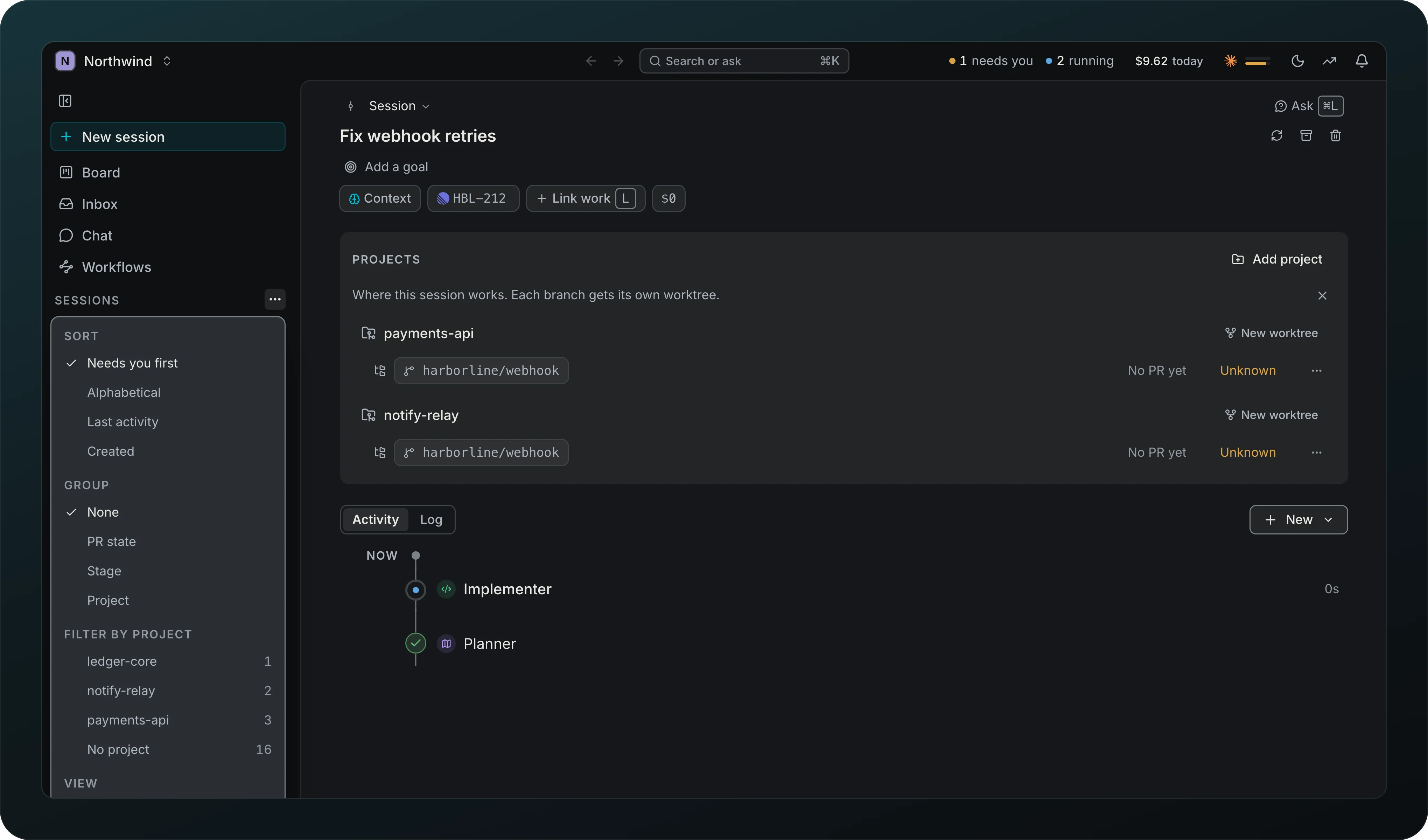Refresh the session with the sync icon
The width and height of the screenshot is (1428, 840).
1277,135
